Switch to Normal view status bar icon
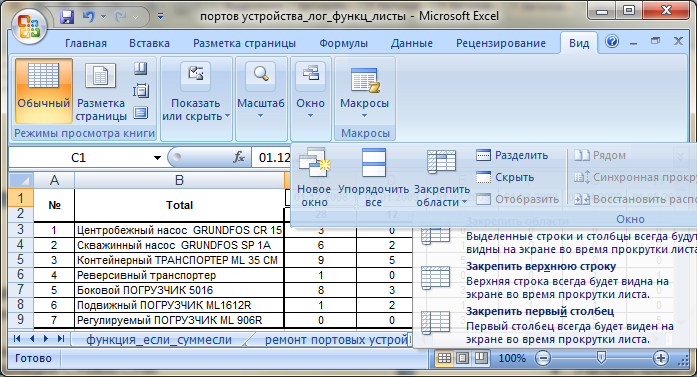The image size is (697, 377). [x=444, y=358]
